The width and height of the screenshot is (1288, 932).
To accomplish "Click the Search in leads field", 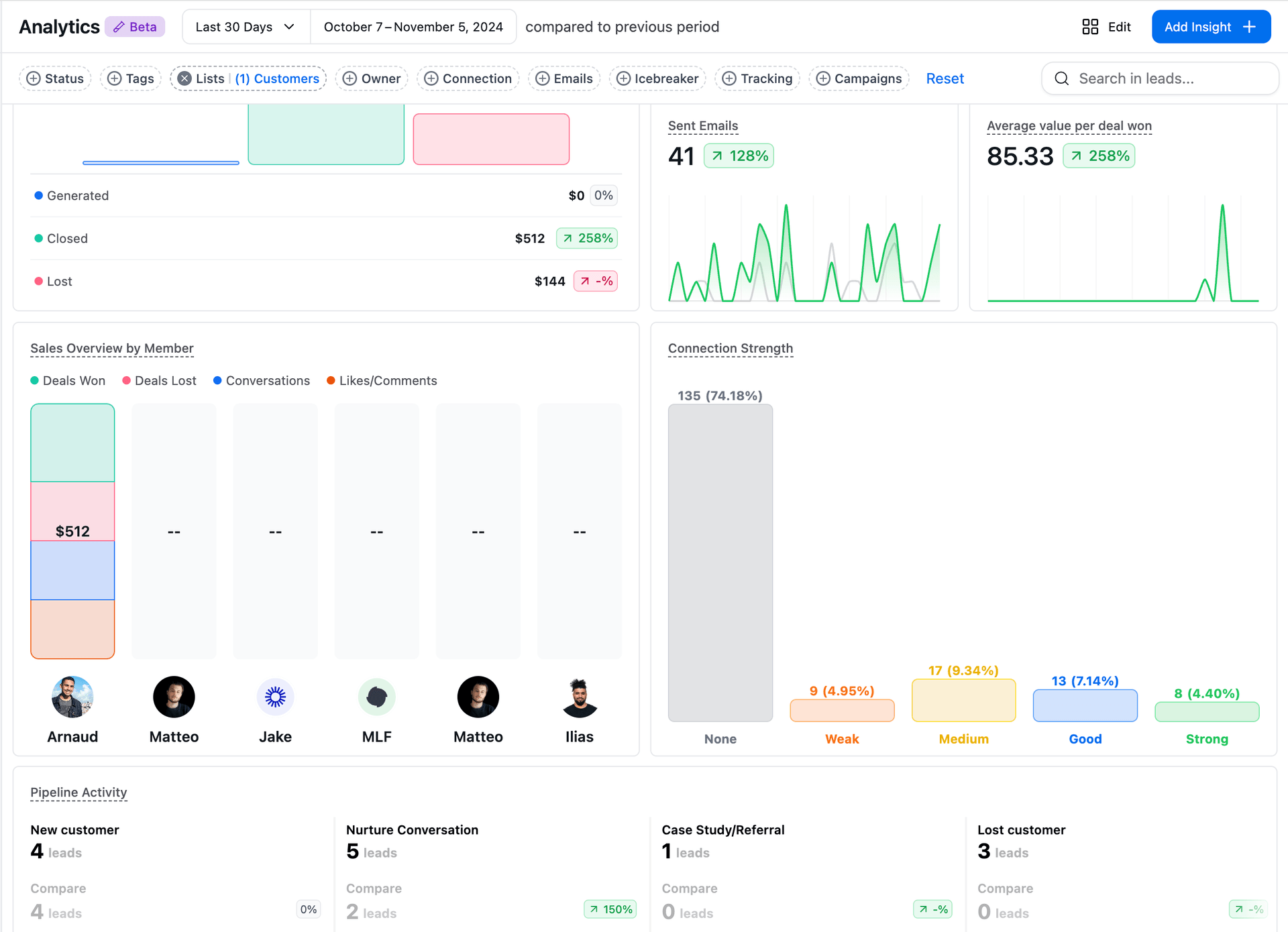I will point(1167,78).
